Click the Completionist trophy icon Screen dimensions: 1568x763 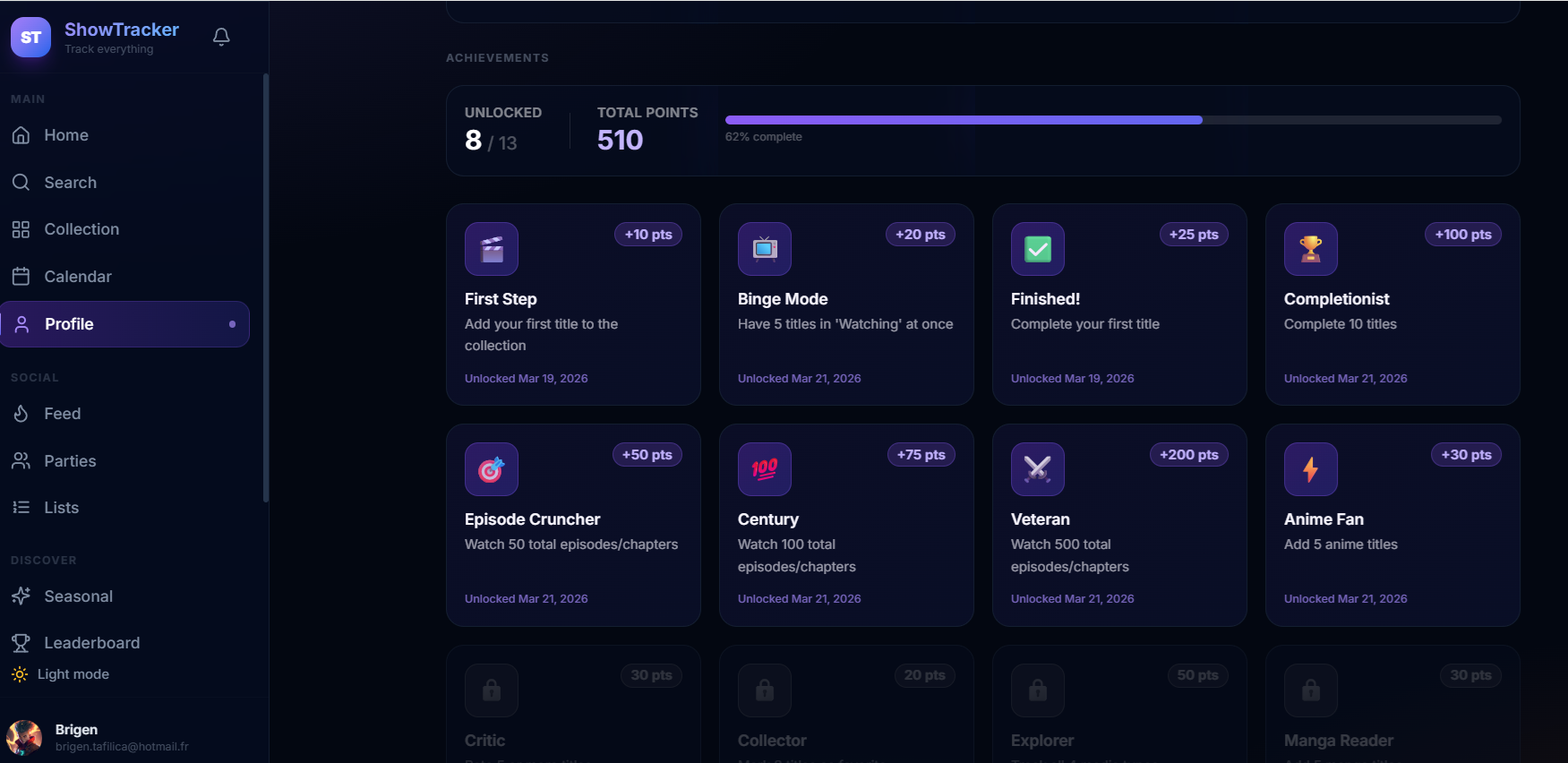(x=1311, y=249)
